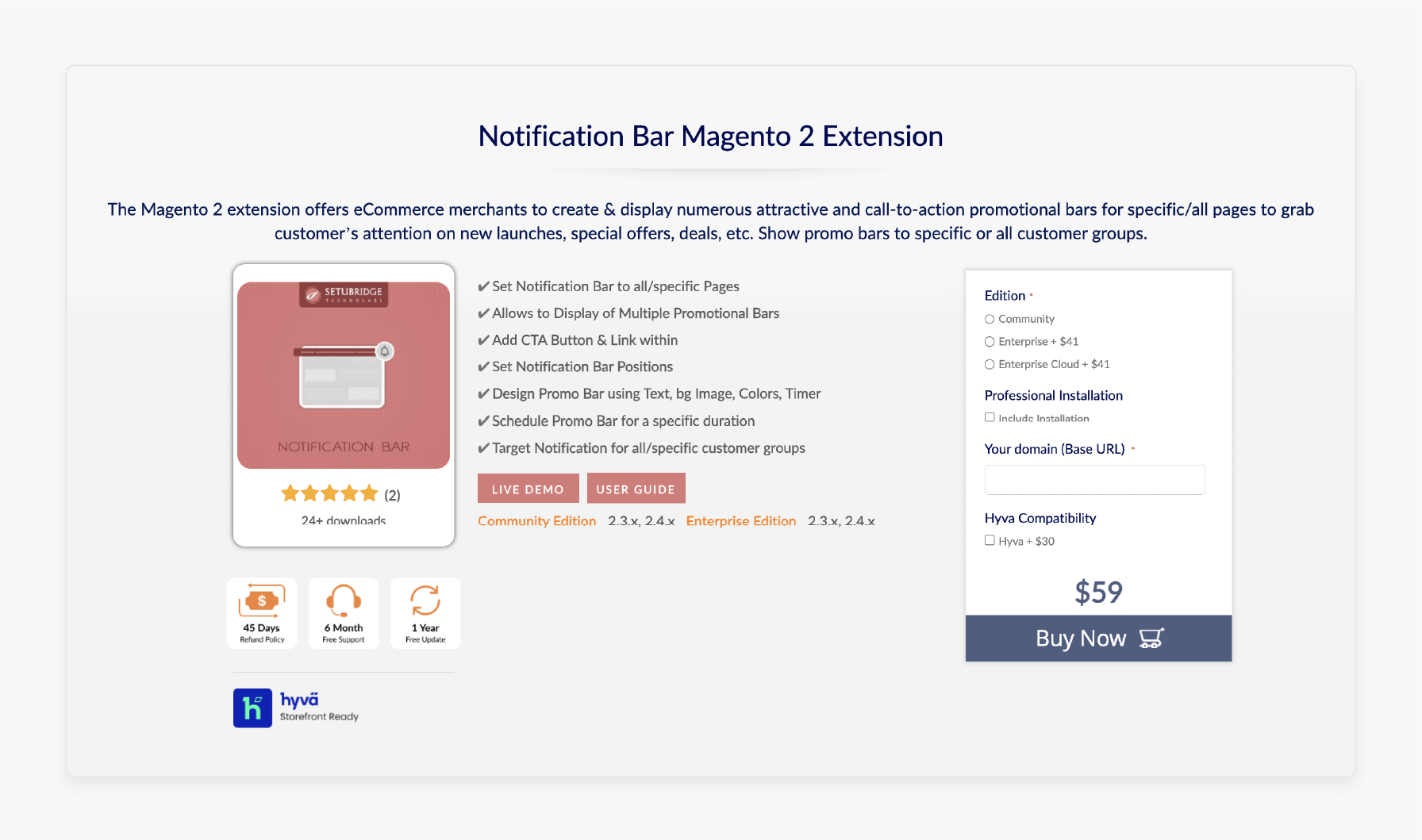Image resolution: width=1422 pixels, height=840 pixels.
Task: Click 'Add CTA Button & Link within'
Action: point(585,340)
